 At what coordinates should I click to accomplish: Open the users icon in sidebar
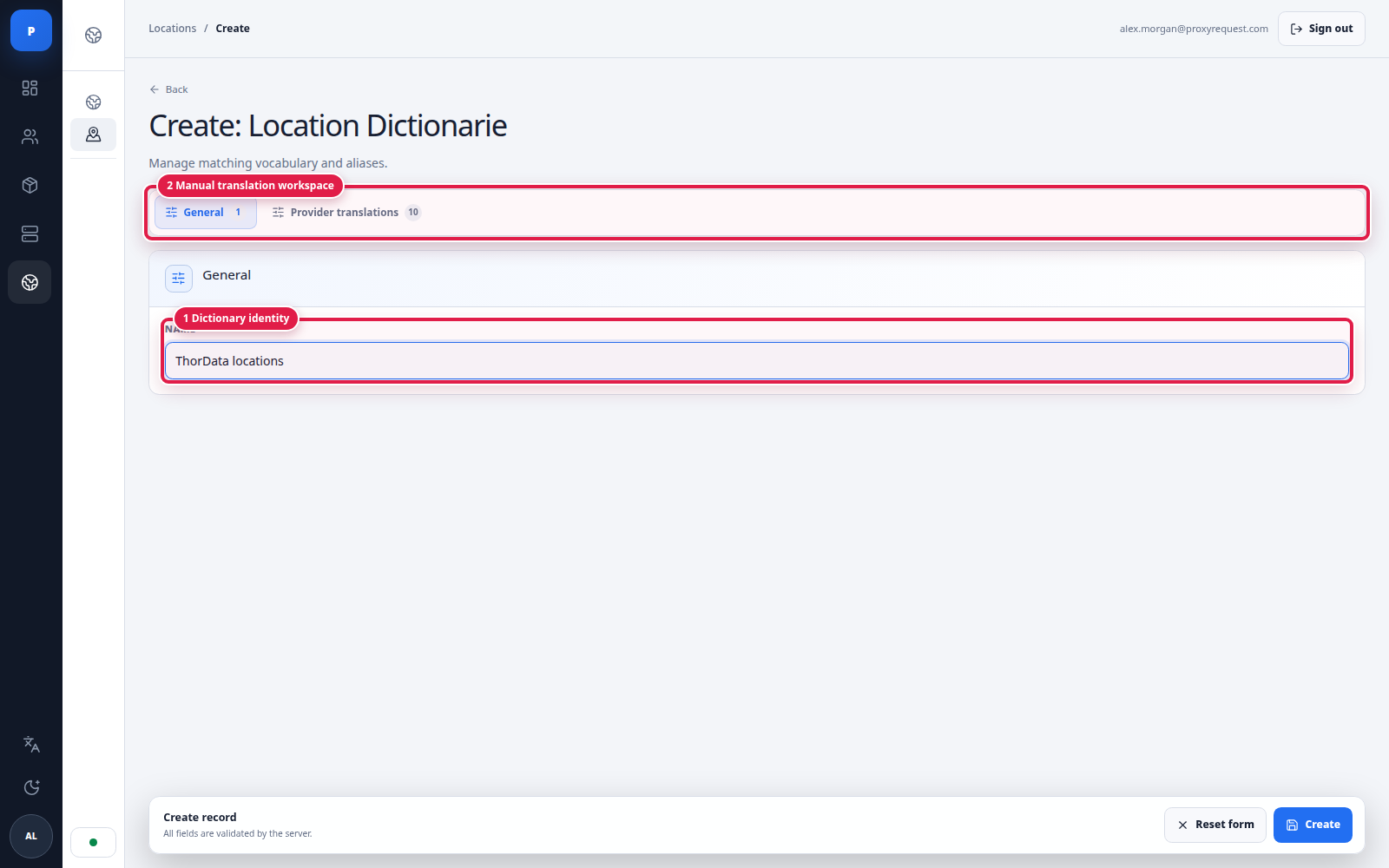point(30,136)
